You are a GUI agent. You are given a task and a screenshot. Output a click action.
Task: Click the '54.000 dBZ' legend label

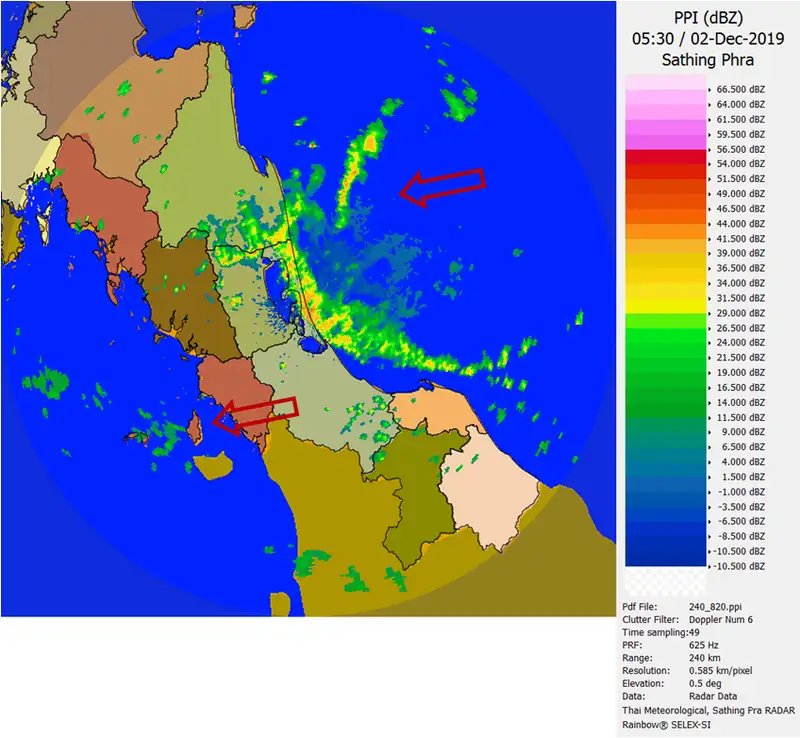pyautogui.click(x=740, y=164)
